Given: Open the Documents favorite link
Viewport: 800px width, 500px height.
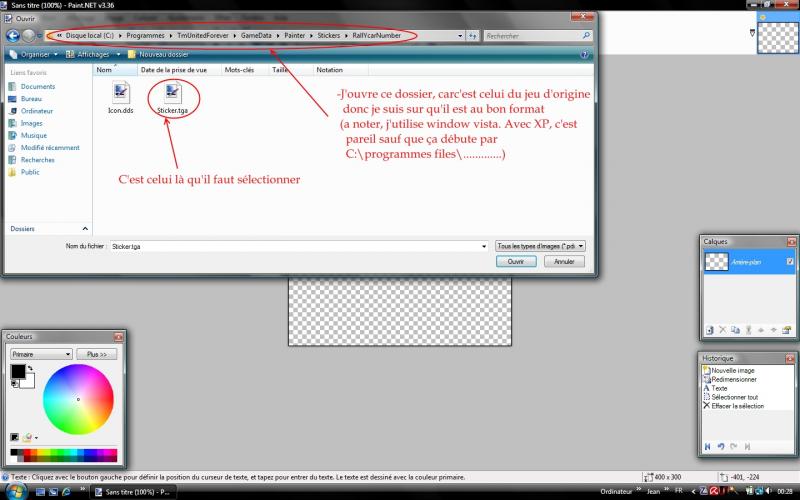Looking at the screenshot, I should 38,87.
